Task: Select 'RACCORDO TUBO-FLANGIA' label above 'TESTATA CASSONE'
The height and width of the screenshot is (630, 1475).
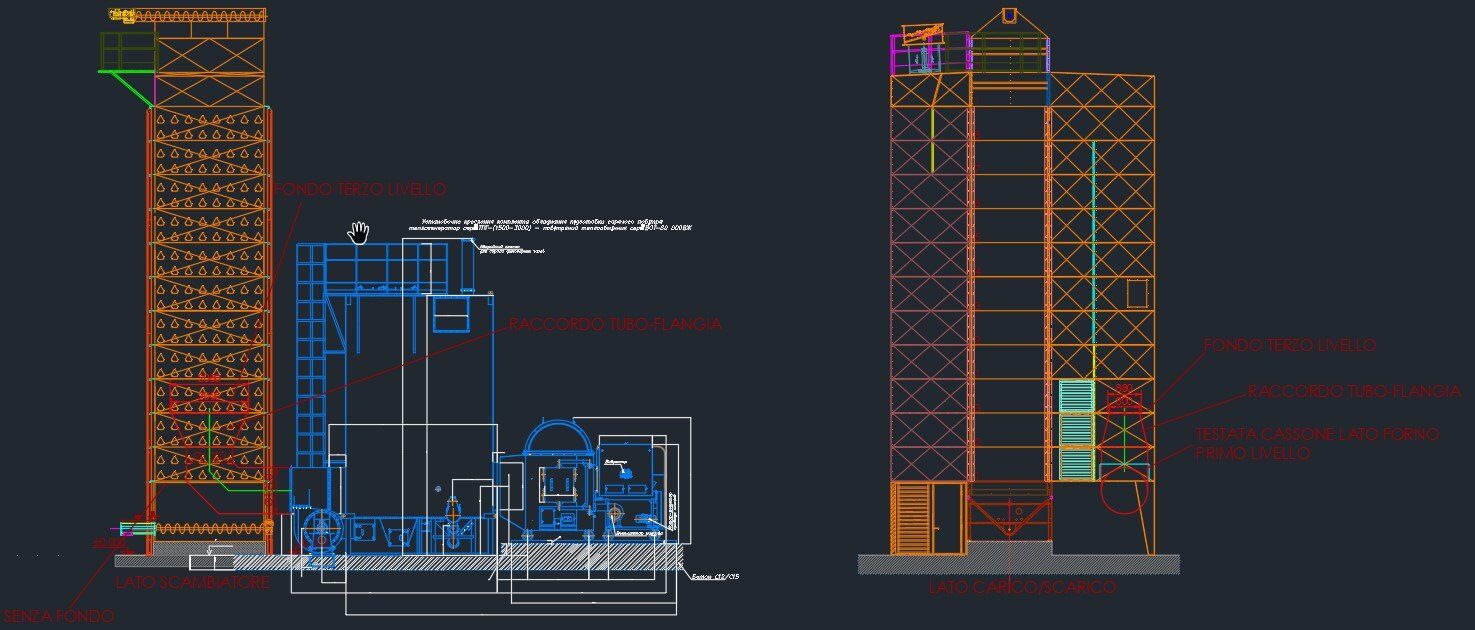Action: tap(1354, 391)
